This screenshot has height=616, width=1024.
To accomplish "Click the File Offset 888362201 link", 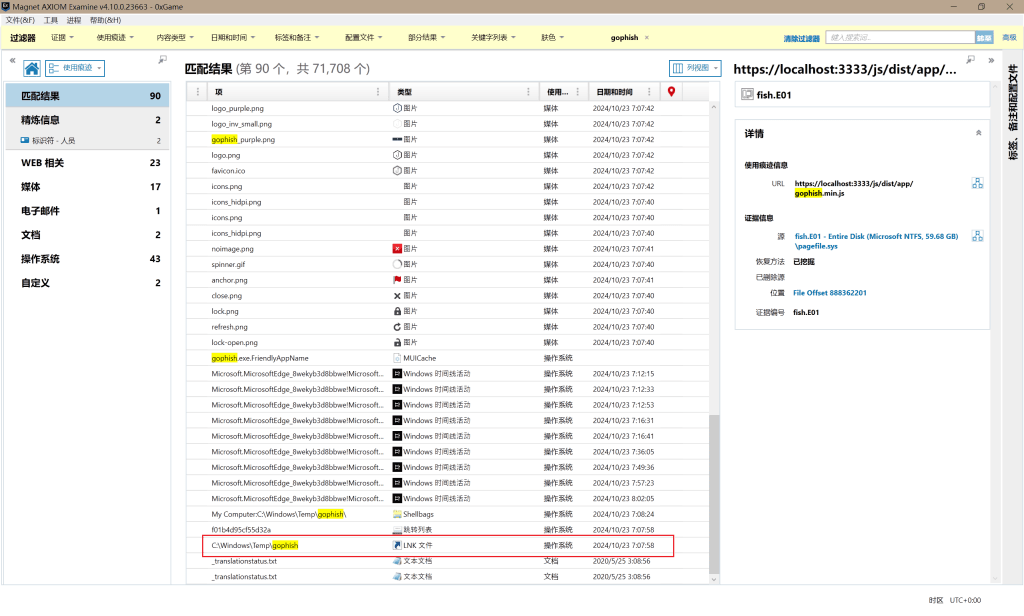I will 830,293.
